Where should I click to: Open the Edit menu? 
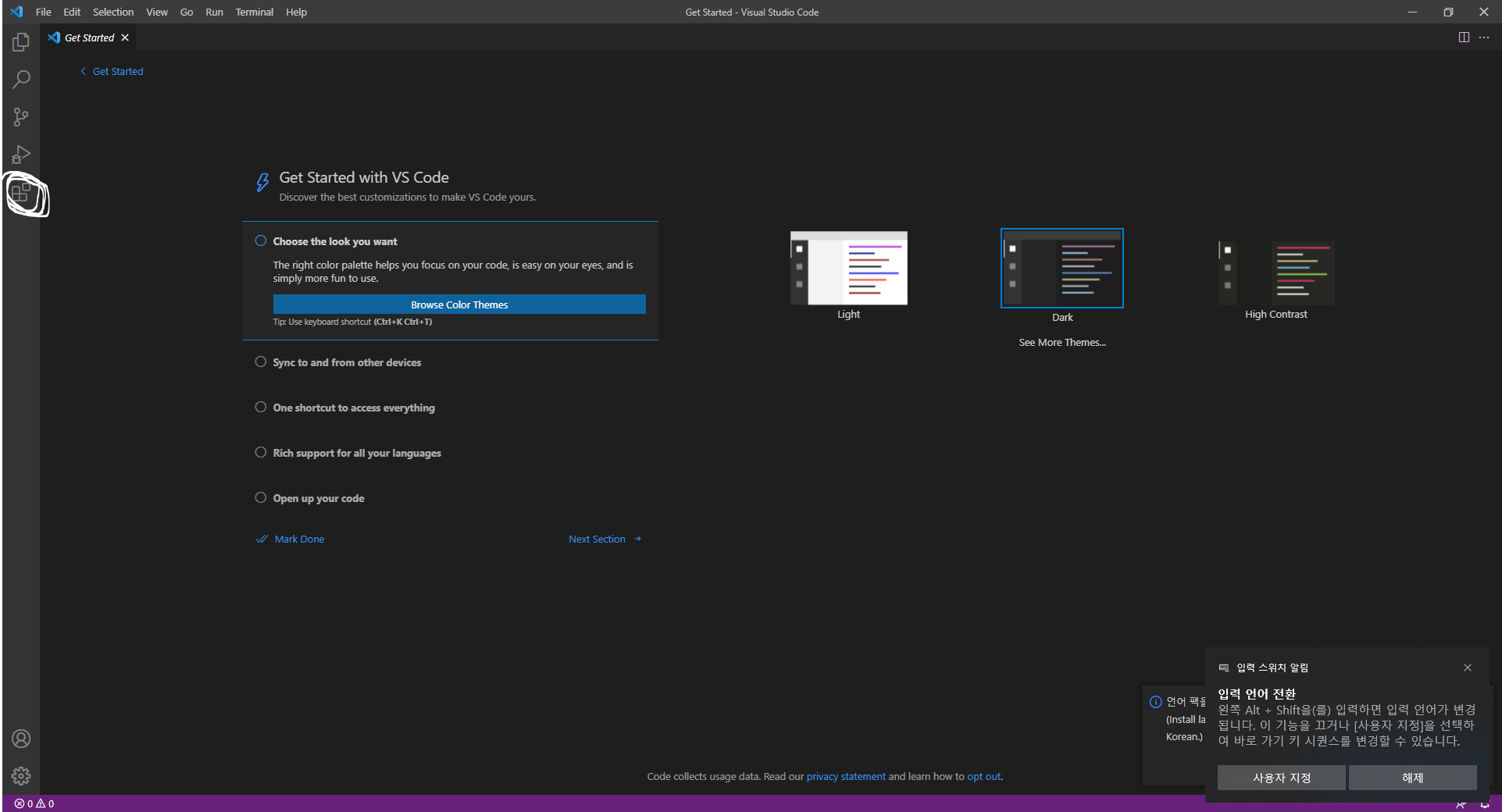tap(72, 12)
